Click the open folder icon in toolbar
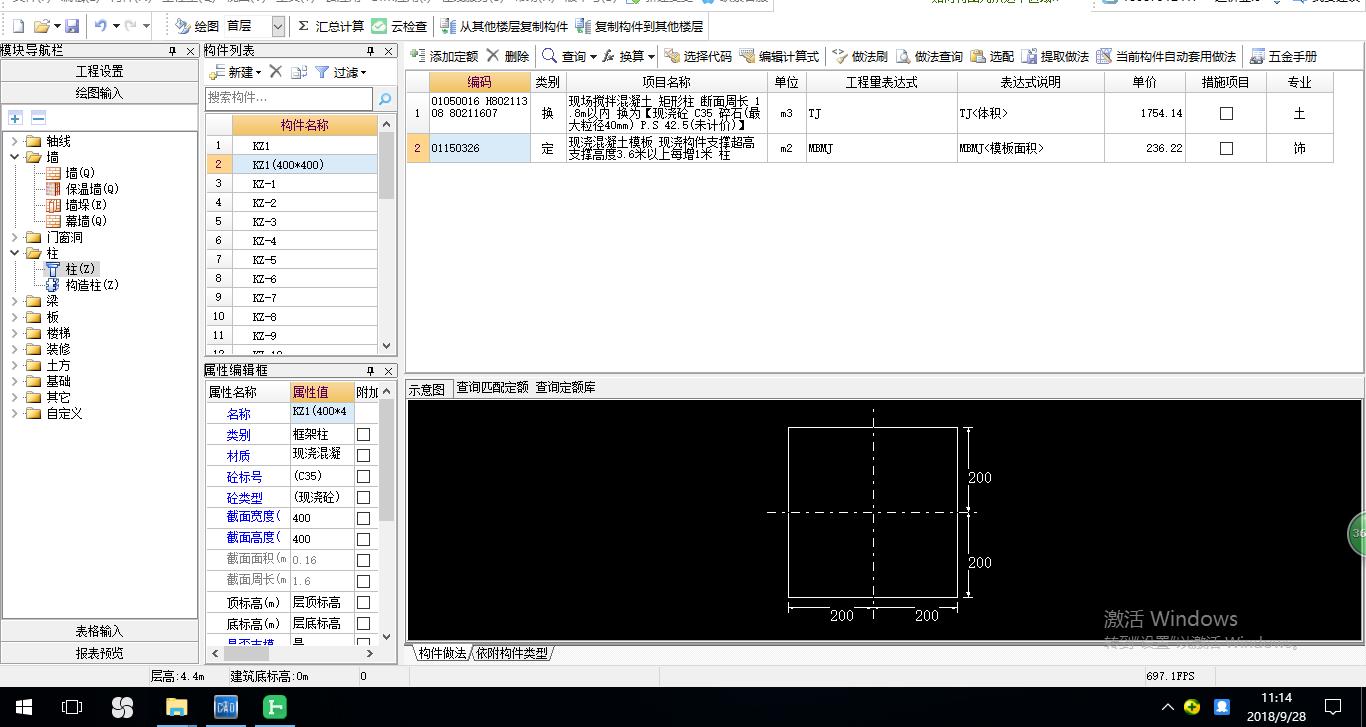 point(41,26)
